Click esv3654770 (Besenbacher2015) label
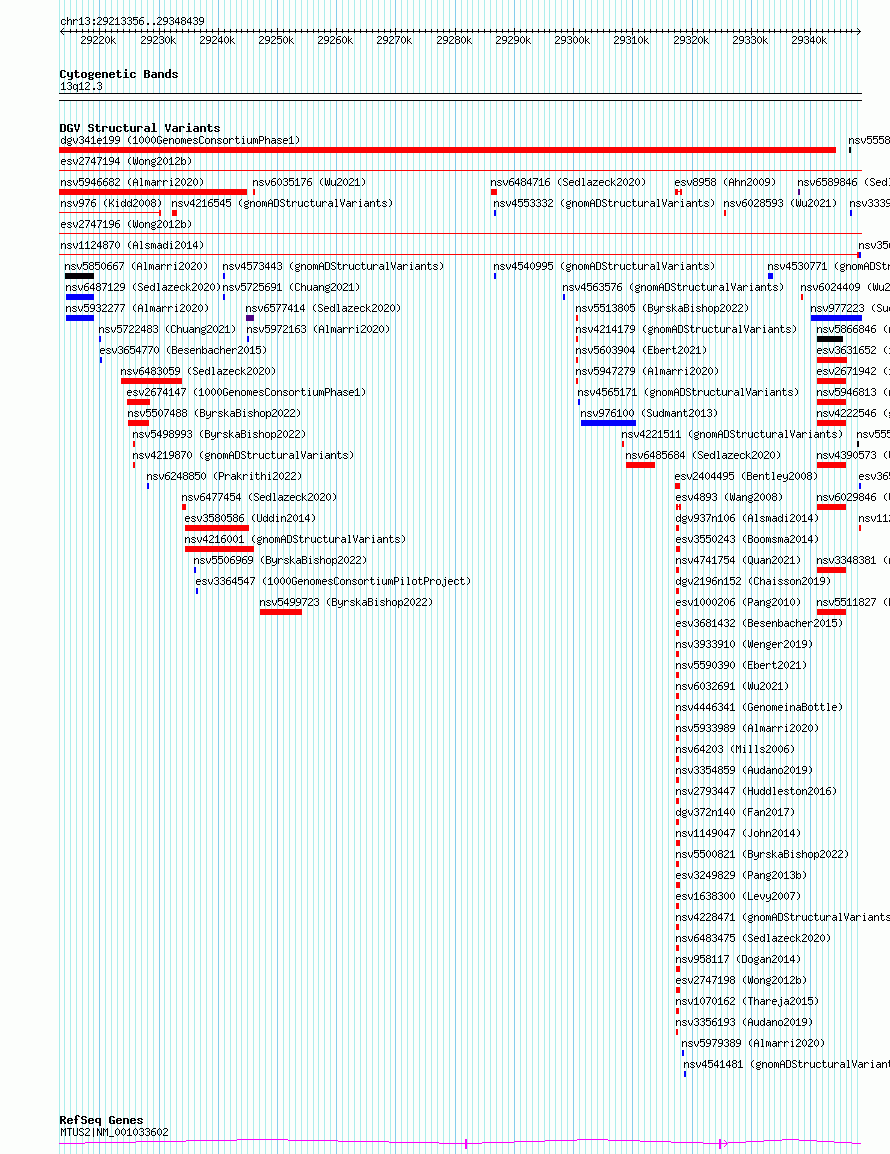The image size is (890, 1154). 183,350
